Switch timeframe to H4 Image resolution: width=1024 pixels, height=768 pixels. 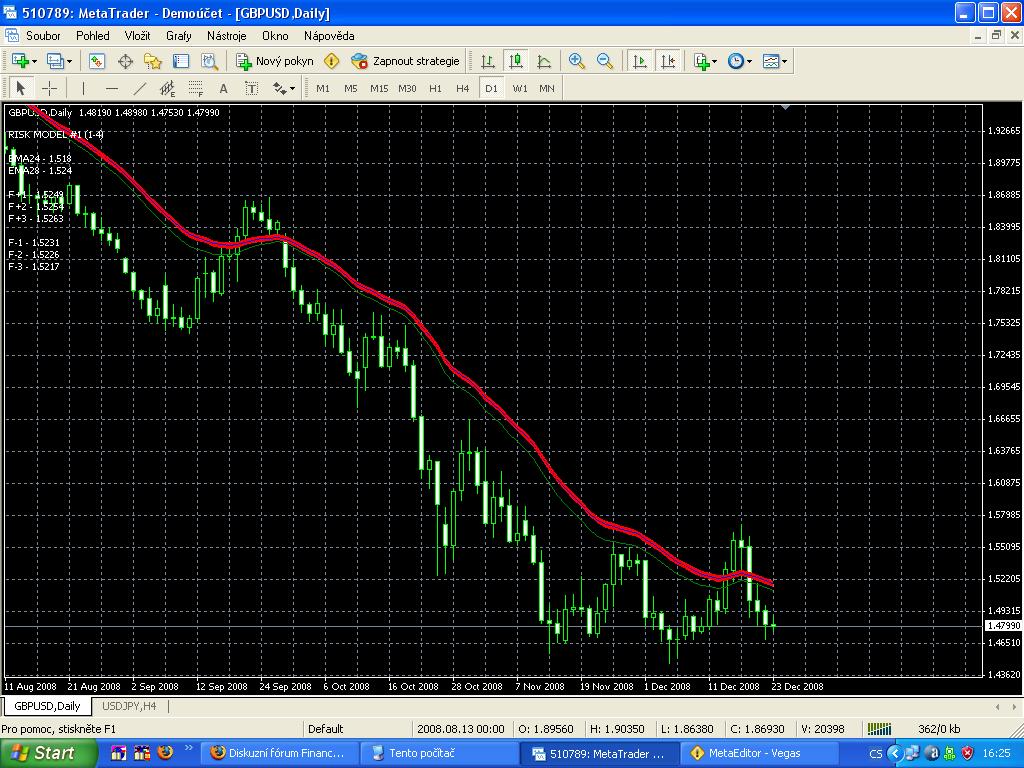point(463,88)
